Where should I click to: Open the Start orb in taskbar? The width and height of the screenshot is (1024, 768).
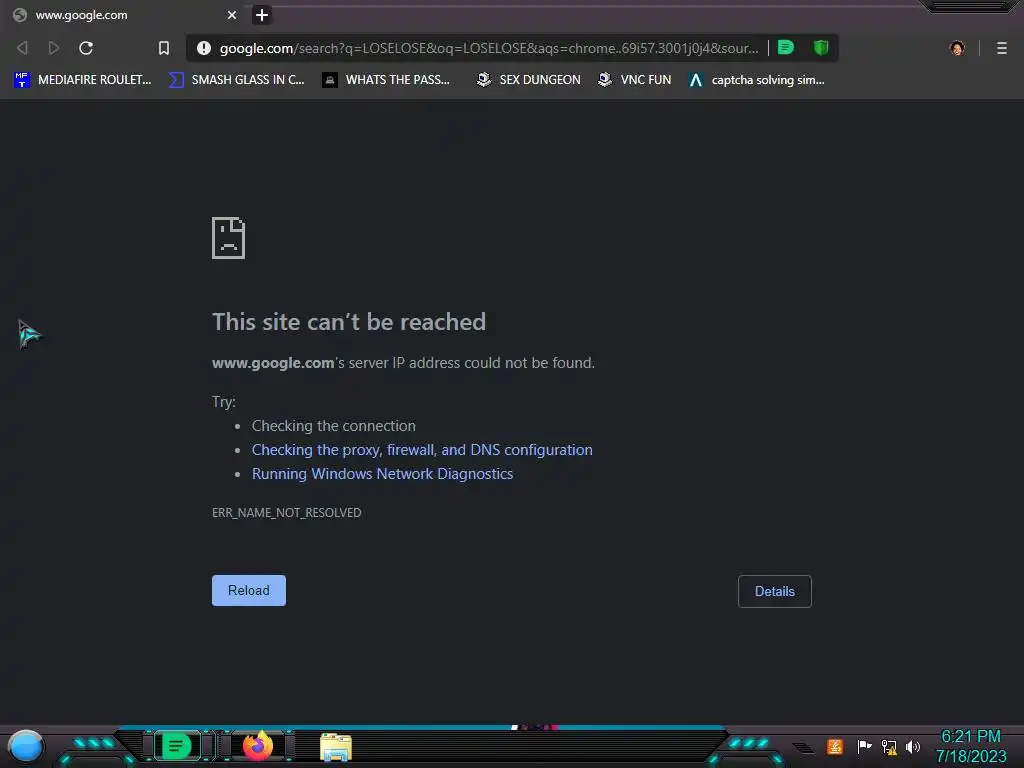point(26,747)
